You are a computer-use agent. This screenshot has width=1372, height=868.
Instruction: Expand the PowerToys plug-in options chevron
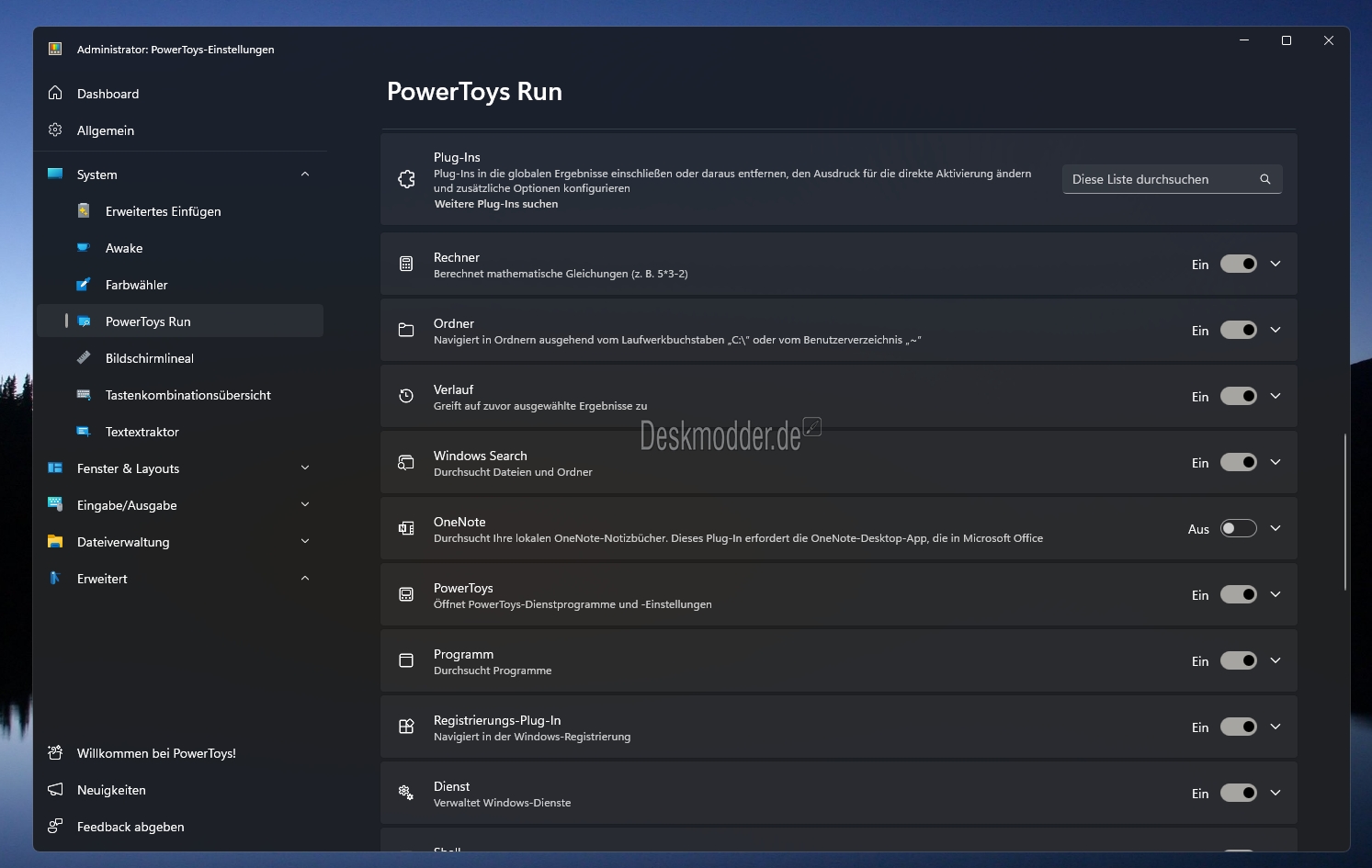pos(1276,594)
